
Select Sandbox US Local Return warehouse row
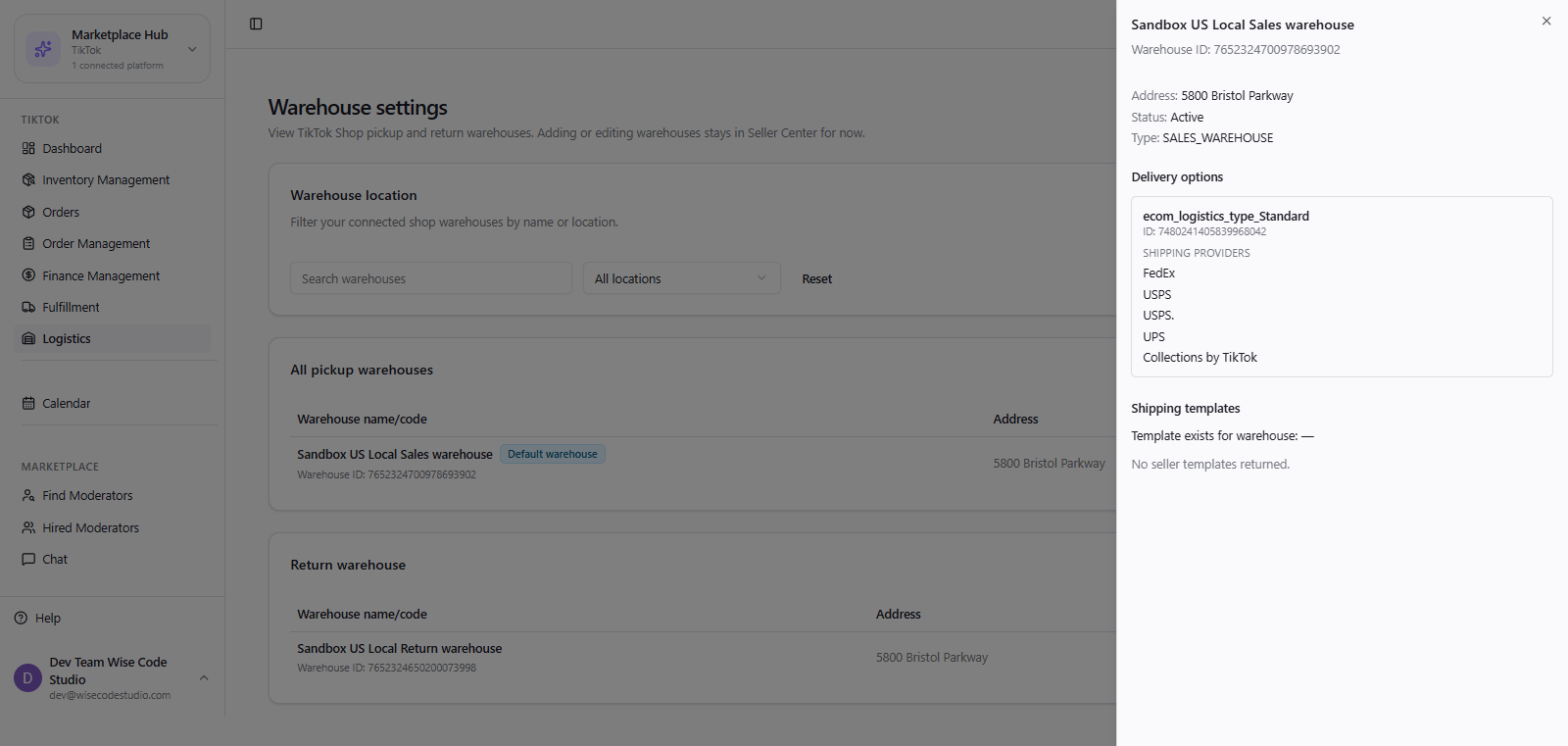(x=703, y=658)
